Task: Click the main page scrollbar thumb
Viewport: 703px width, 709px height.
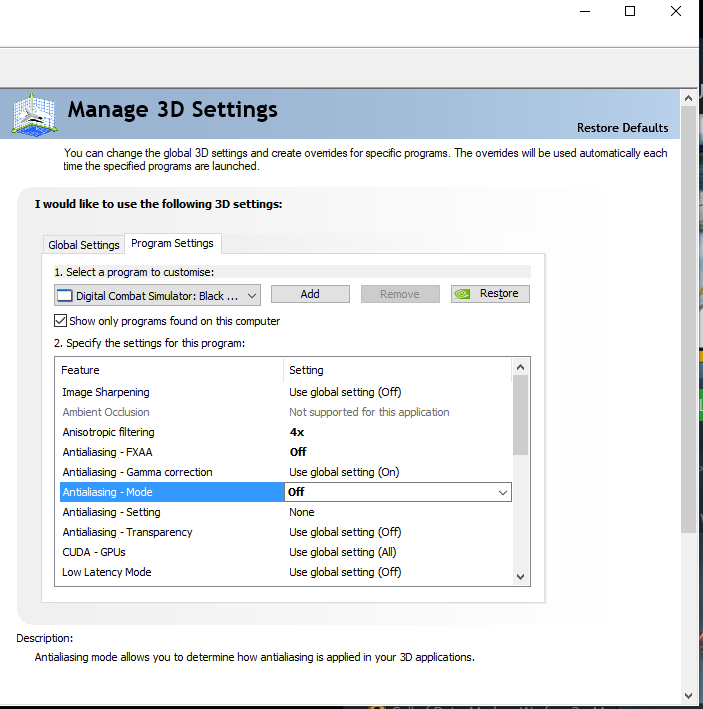Action: tap(688, 320)
